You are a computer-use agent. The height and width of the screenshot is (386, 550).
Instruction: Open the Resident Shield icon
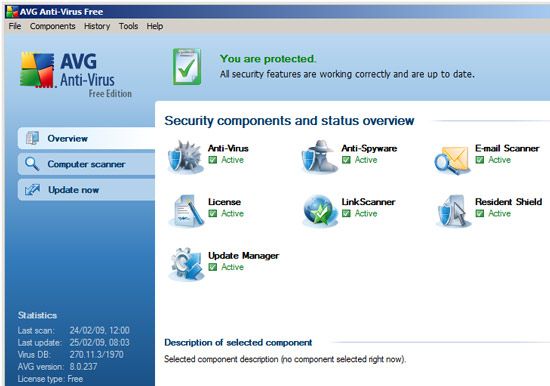[453, 211]
